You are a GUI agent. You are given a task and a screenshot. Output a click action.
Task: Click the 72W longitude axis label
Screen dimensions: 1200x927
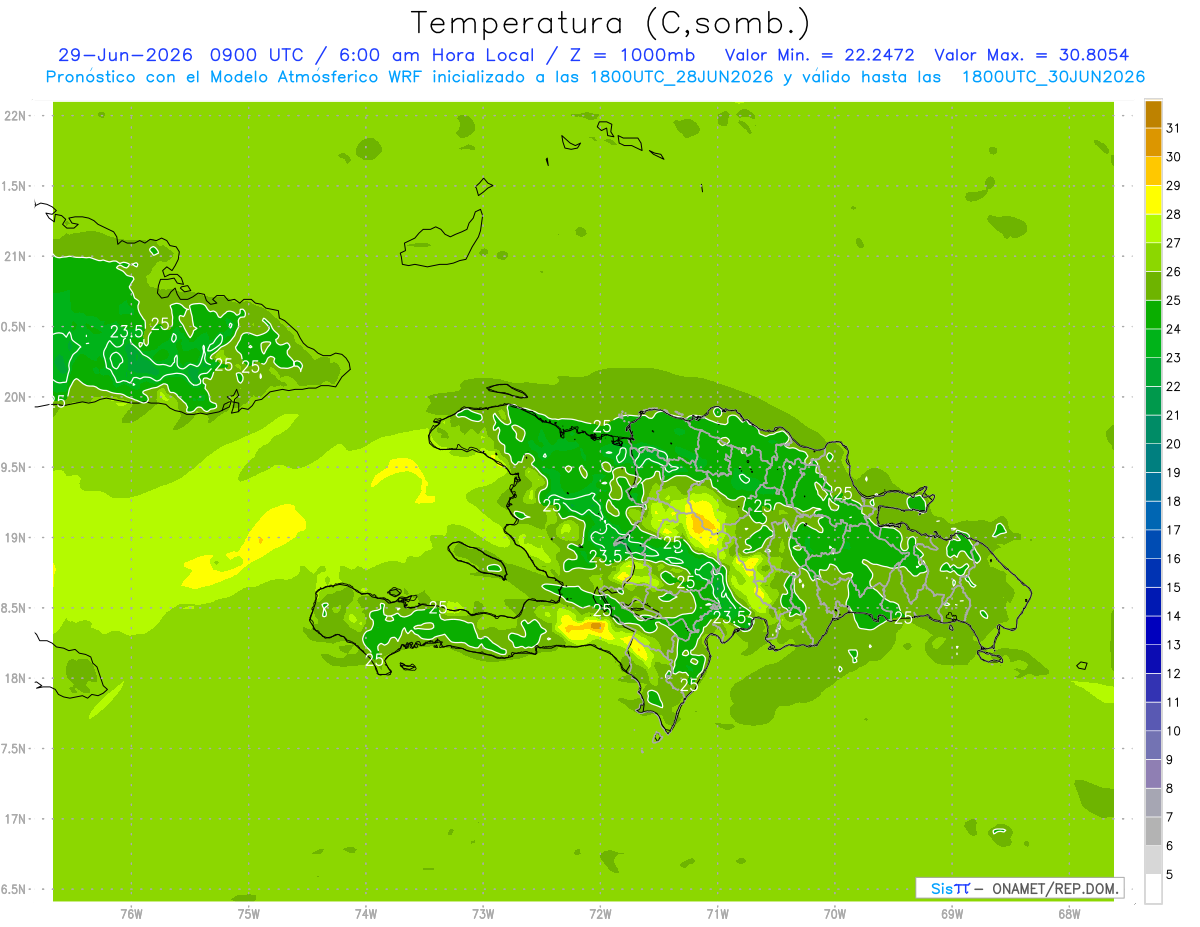pos(600,914)
